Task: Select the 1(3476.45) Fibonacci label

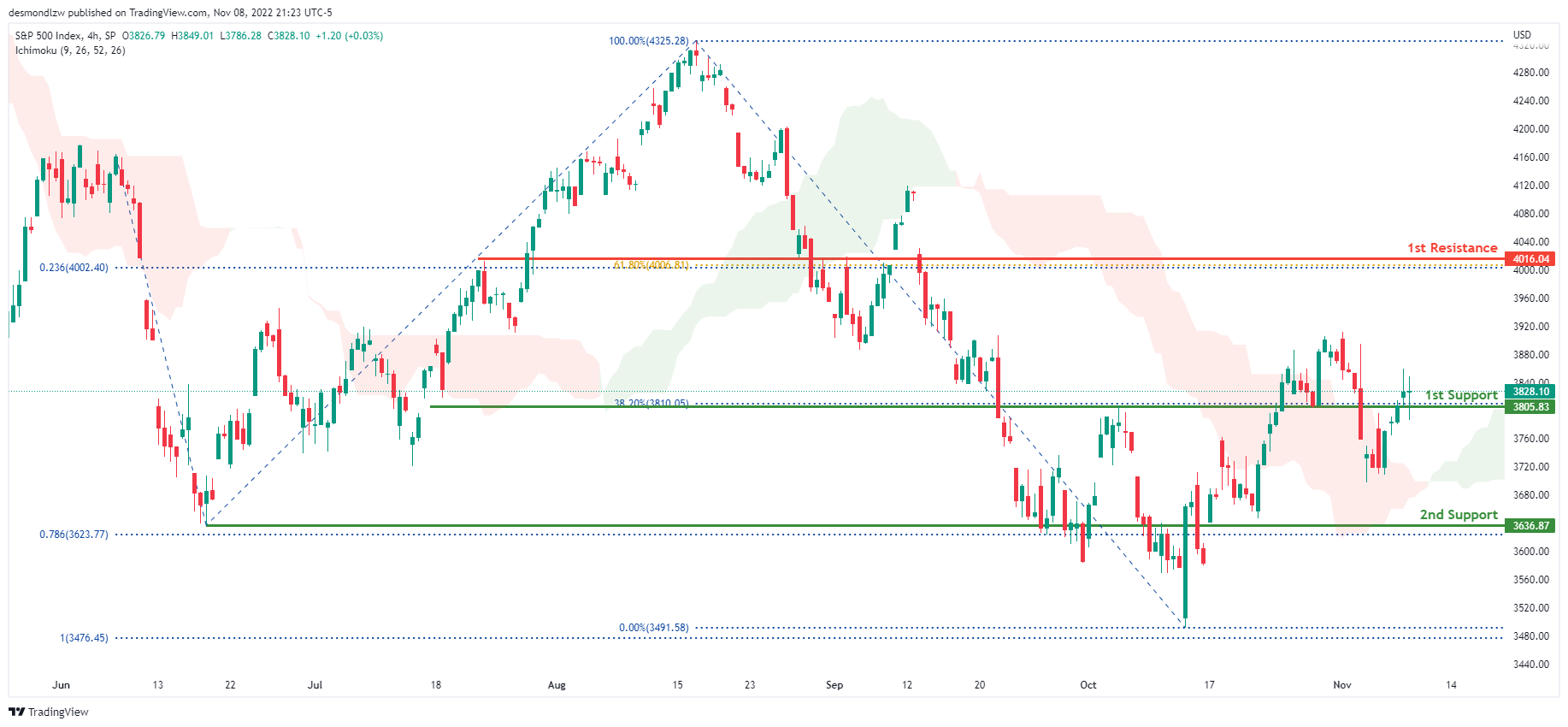Action: tap(84, 638)
